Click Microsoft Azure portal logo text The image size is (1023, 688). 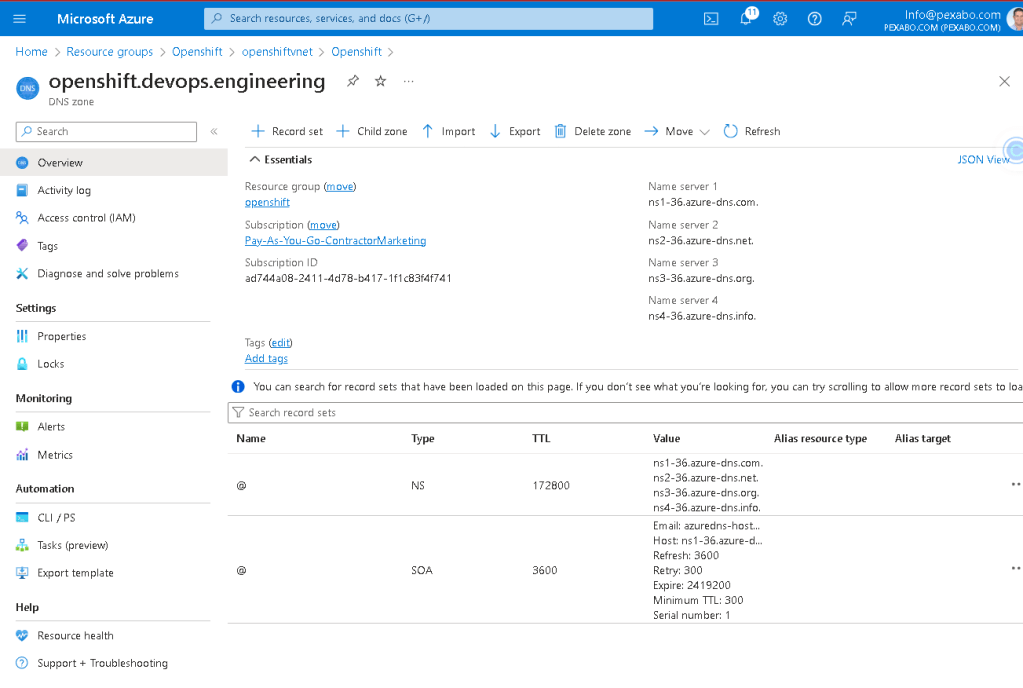pyautogui.click(x=105, y=19)
